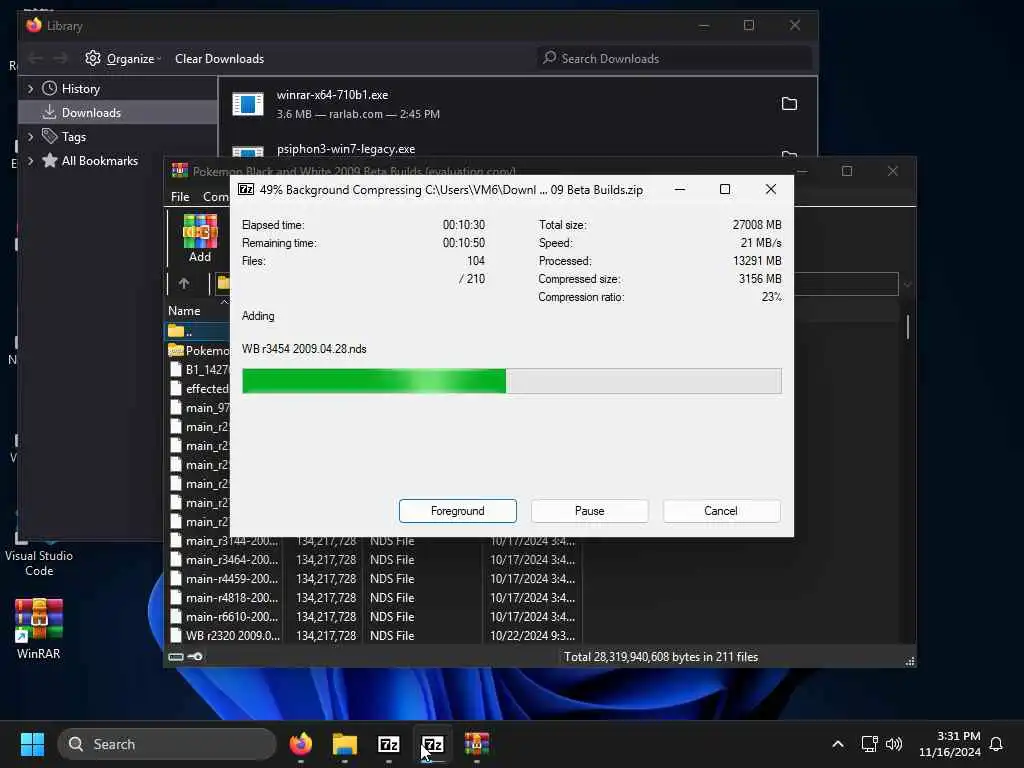Image resolution: width=1024 pixels, height=768 pixels.
Task: Expand the Tags tree item
Action: 30,136
